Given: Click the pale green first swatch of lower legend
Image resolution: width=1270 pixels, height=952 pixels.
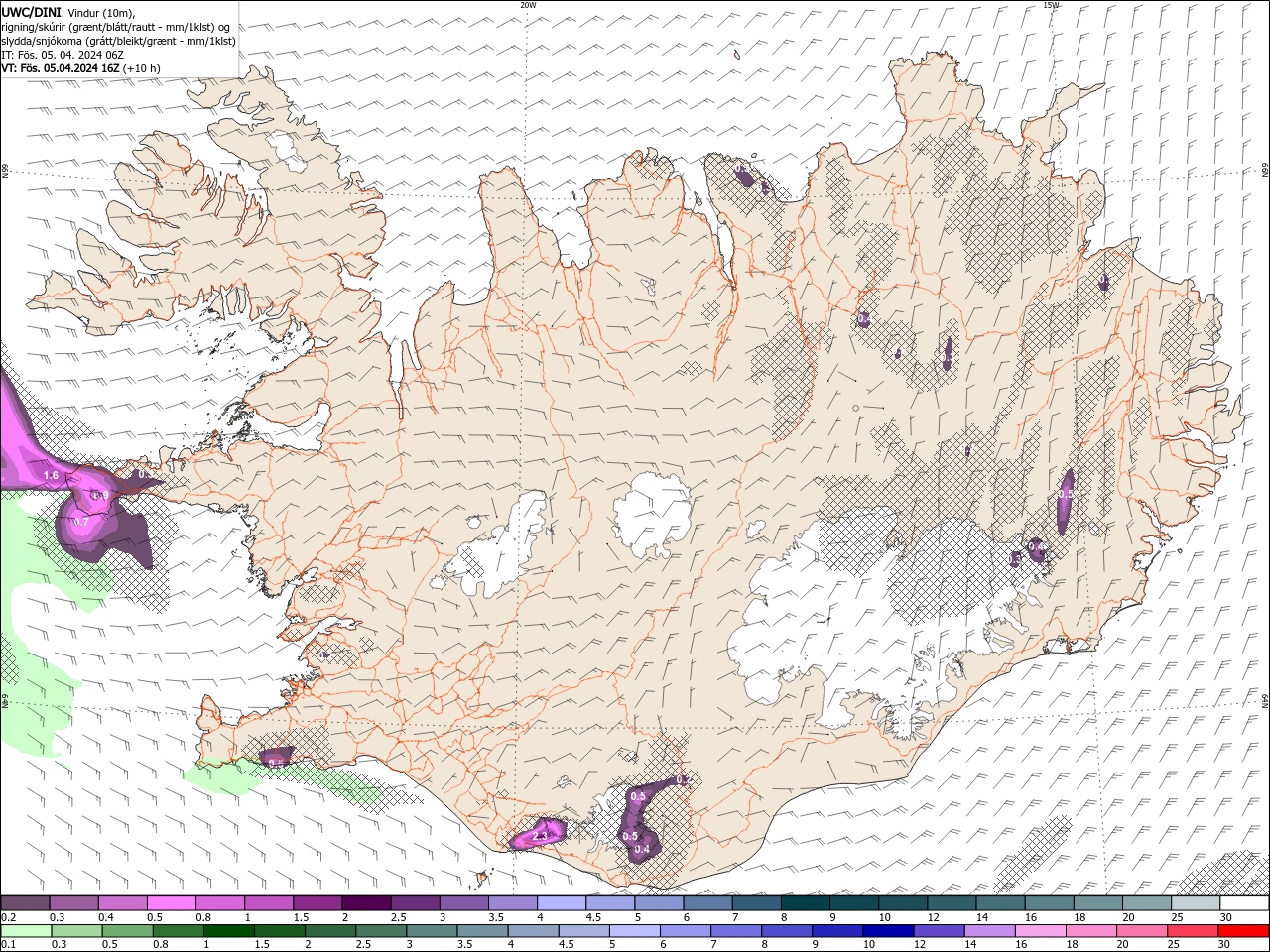Looking at the screenshot, I should [26, 931].
